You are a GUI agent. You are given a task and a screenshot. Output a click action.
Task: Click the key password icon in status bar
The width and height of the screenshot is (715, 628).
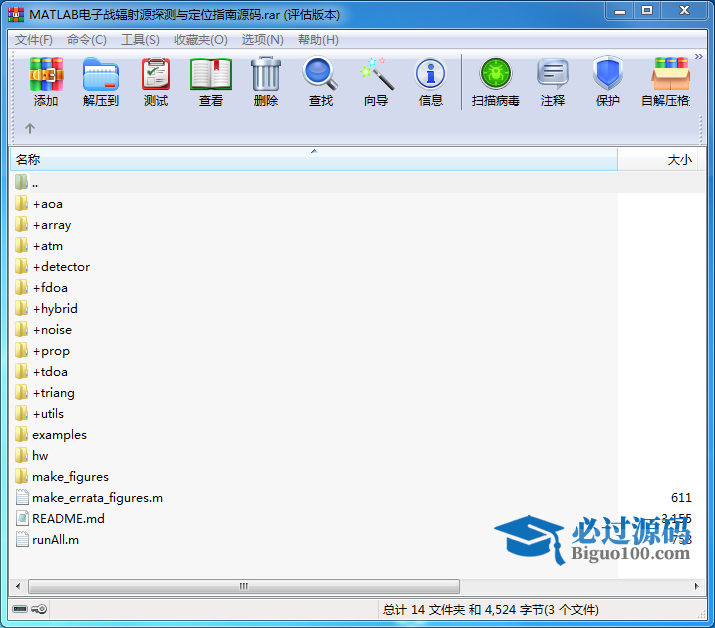point(39,609)
